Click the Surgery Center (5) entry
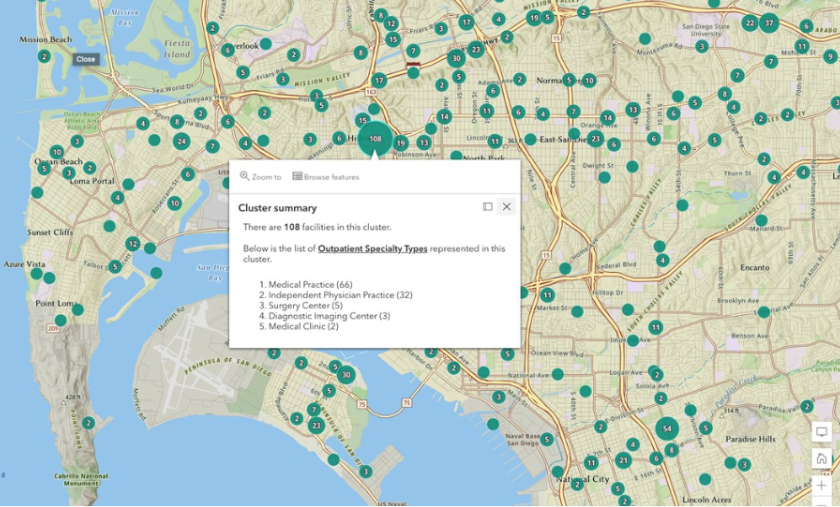This screenshot has width=840, height=507. click(305, 305)
